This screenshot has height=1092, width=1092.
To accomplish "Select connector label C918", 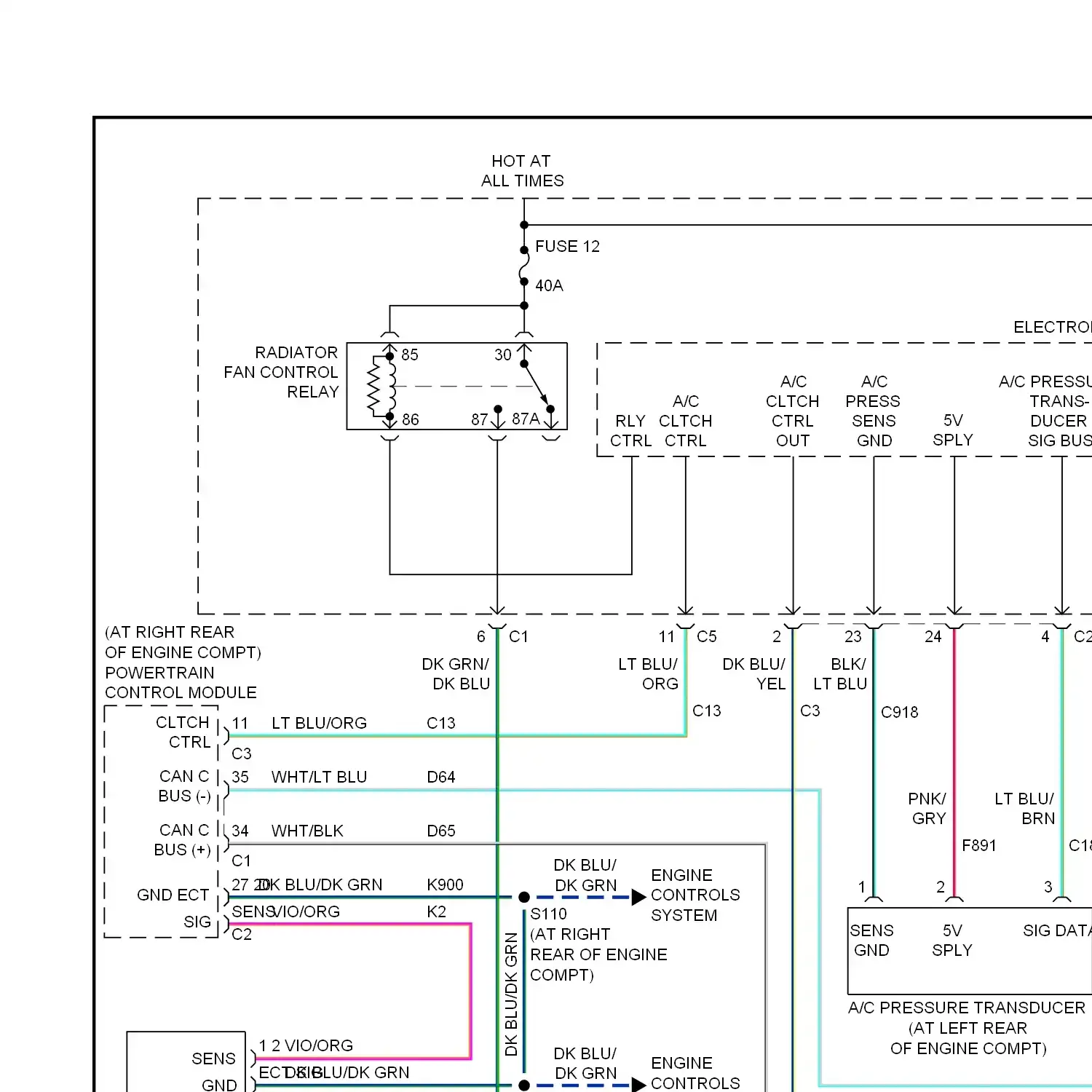I will [900, 712].
